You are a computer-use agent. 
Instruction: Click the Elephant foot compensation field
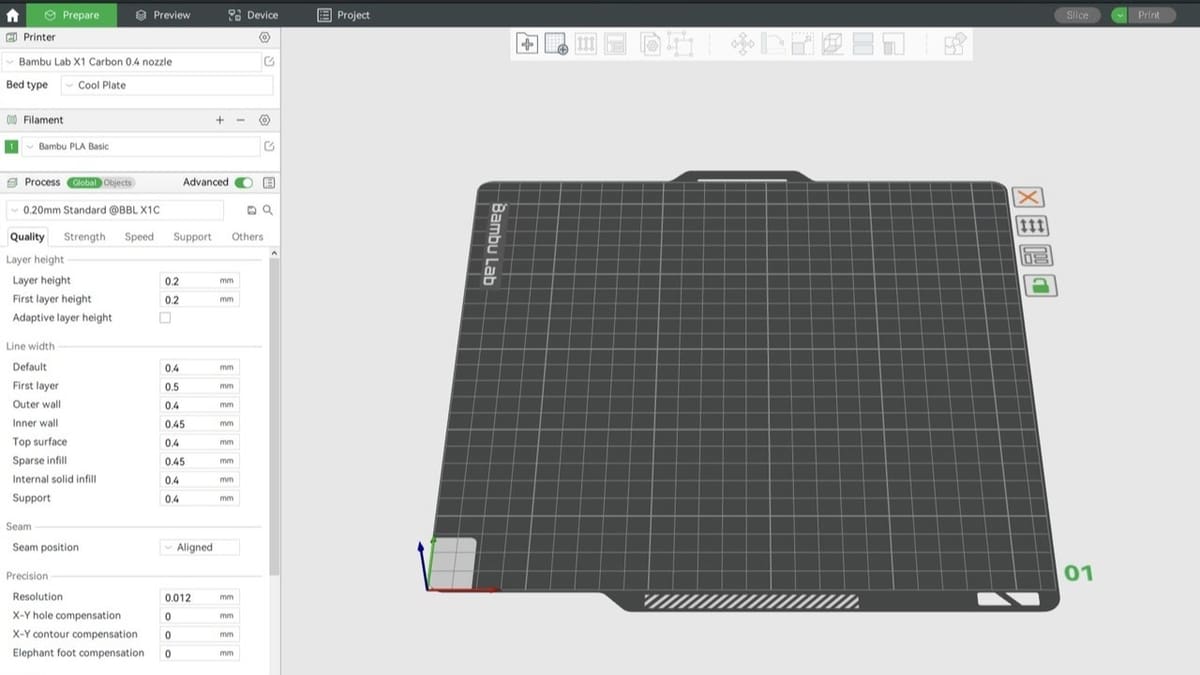(x=199, y=654)
